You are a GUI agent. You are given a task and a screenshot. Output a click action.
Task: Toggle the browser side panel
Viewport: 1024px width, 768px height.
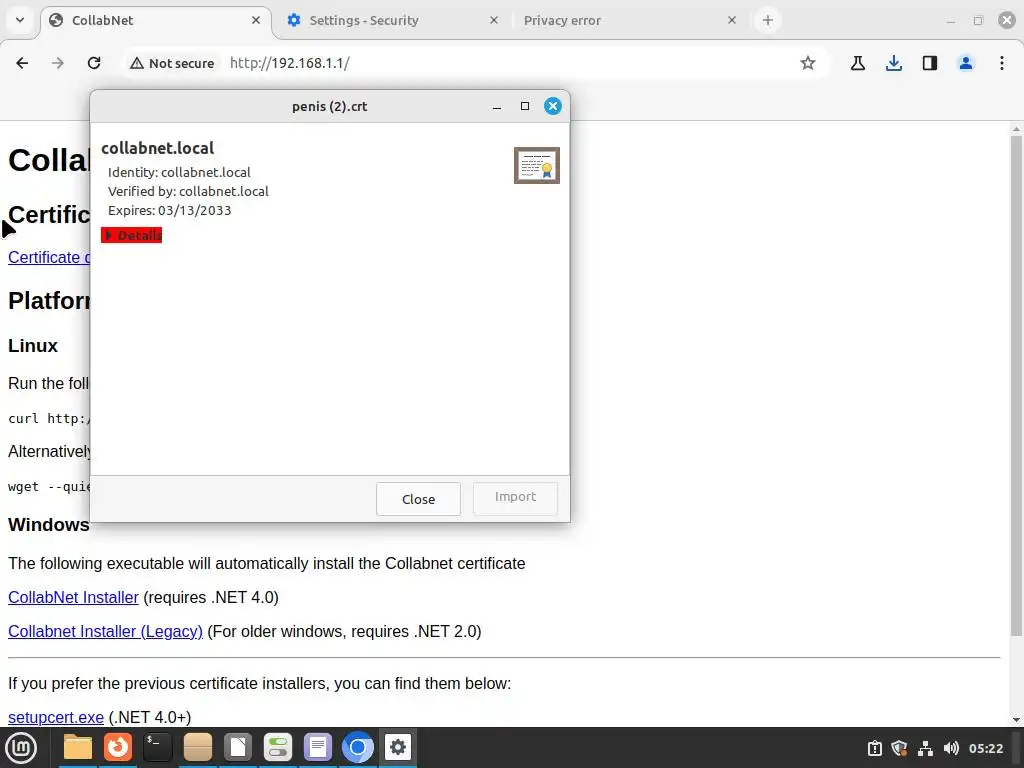click(x=929, y=63)
